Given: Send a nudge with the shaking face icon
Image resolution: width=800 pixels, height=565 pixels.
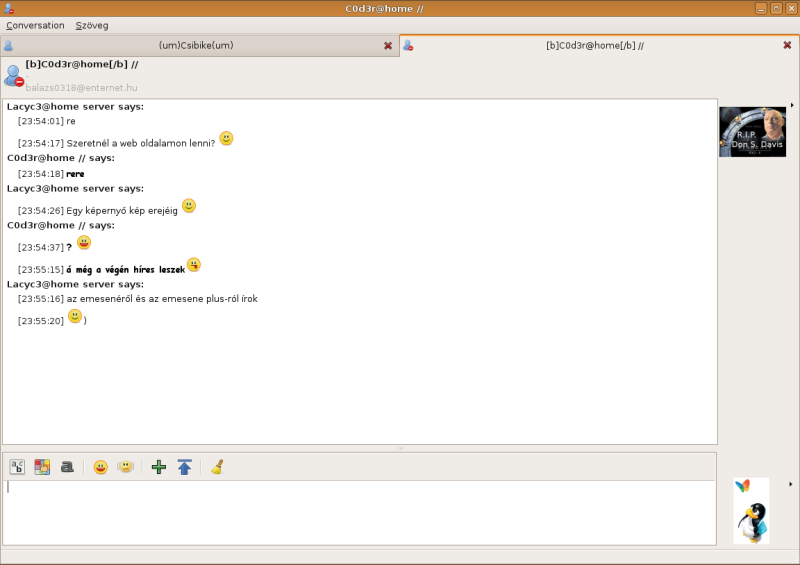Looking at the screenshot, I should point(126,467).
